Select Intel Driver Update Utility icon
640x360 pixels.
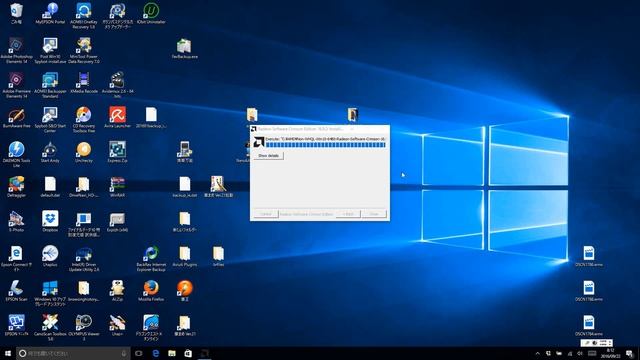click(x=84, y=259)
